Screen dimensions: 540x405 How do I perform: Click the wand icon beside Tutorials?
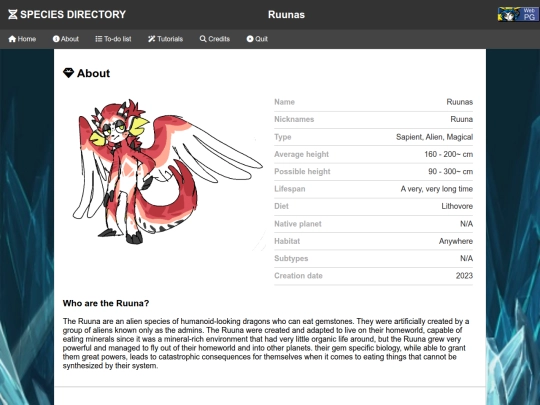(x=152, y=39)
